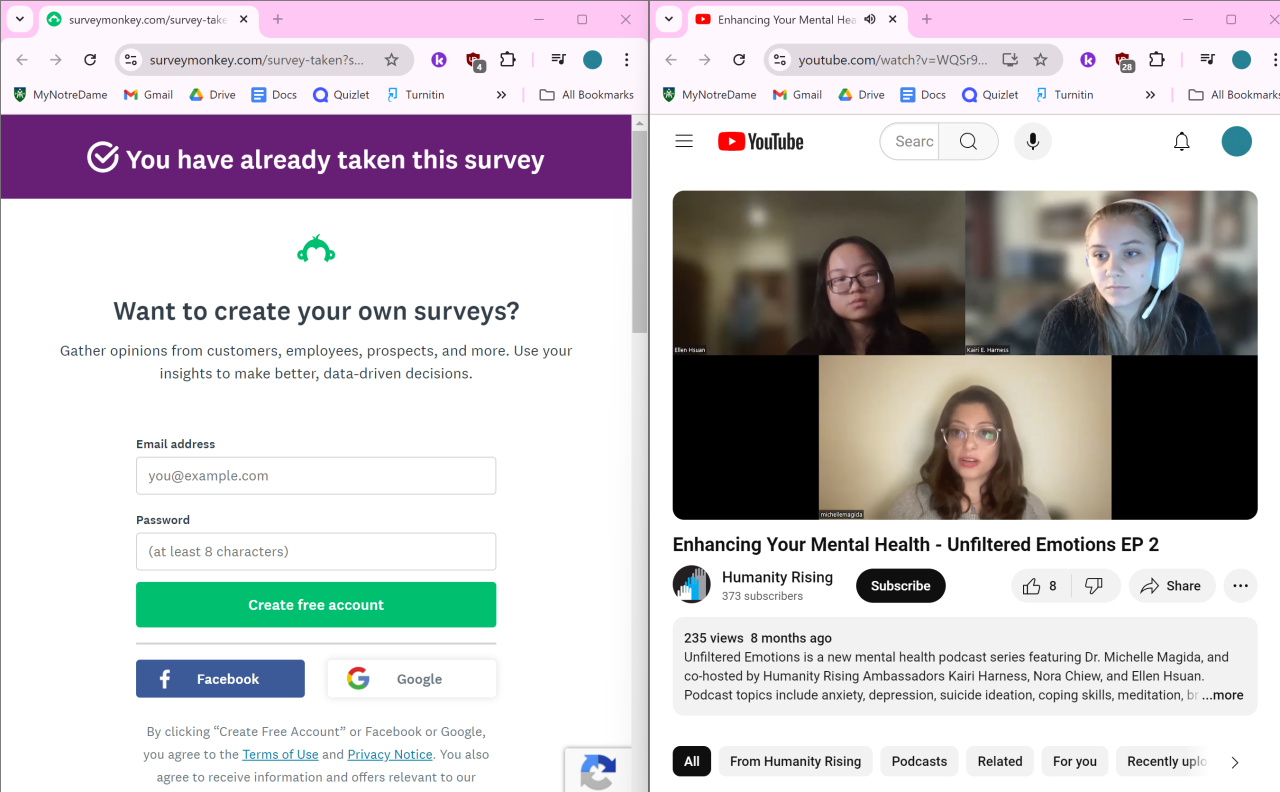Select the Related filter chip
Image resolution: width=1280 pixels, height=792 pixels.
click(1000, 761)
